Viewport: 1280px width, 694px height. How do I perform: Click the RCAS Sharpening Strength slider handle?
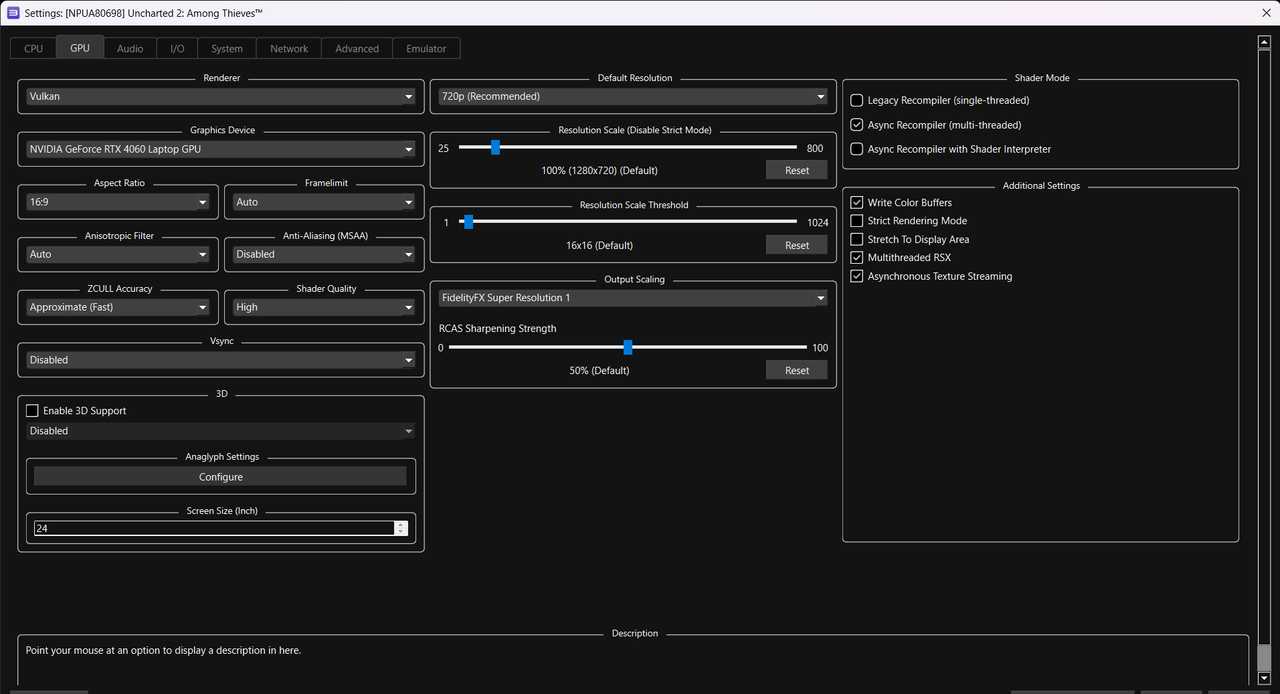pyautogui.click(x=628, y=347)
